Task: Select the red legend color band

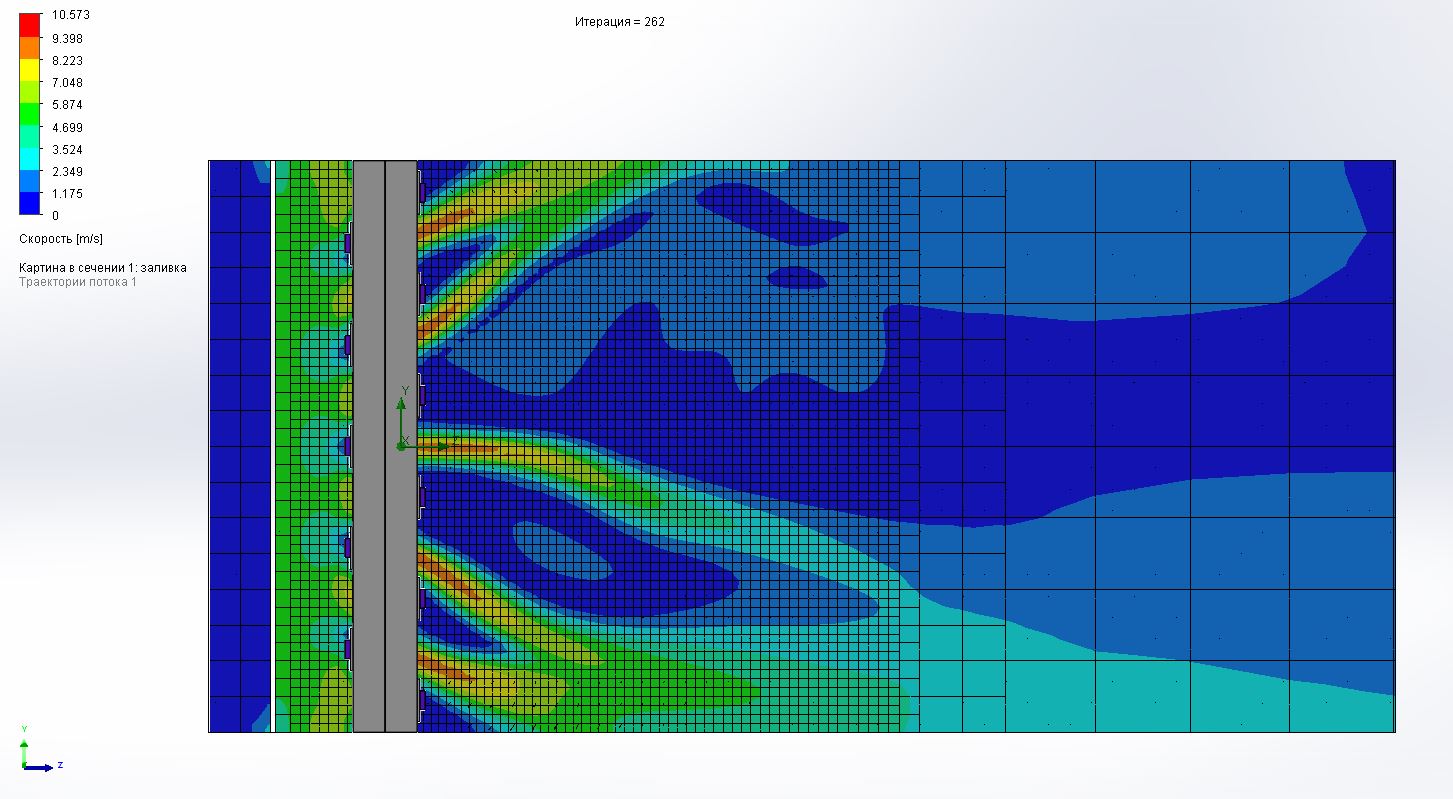Action: click(29, 24)
